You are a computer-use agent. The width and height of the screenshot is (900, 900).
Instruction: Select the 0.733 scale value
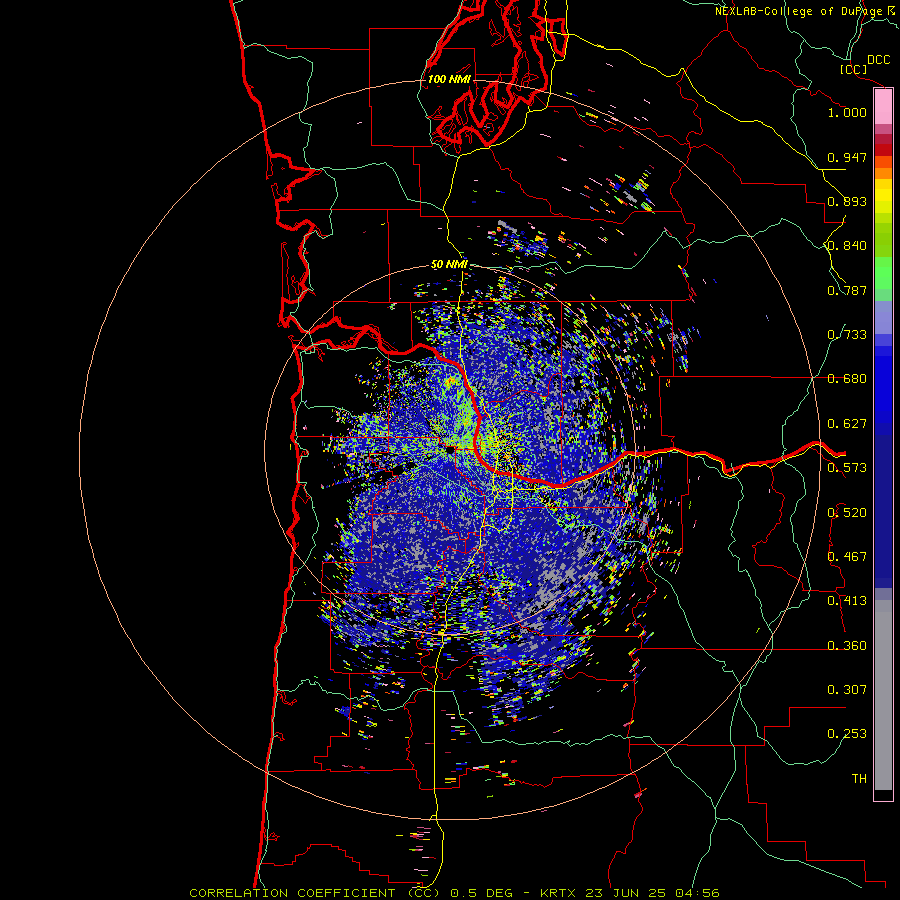847,335
